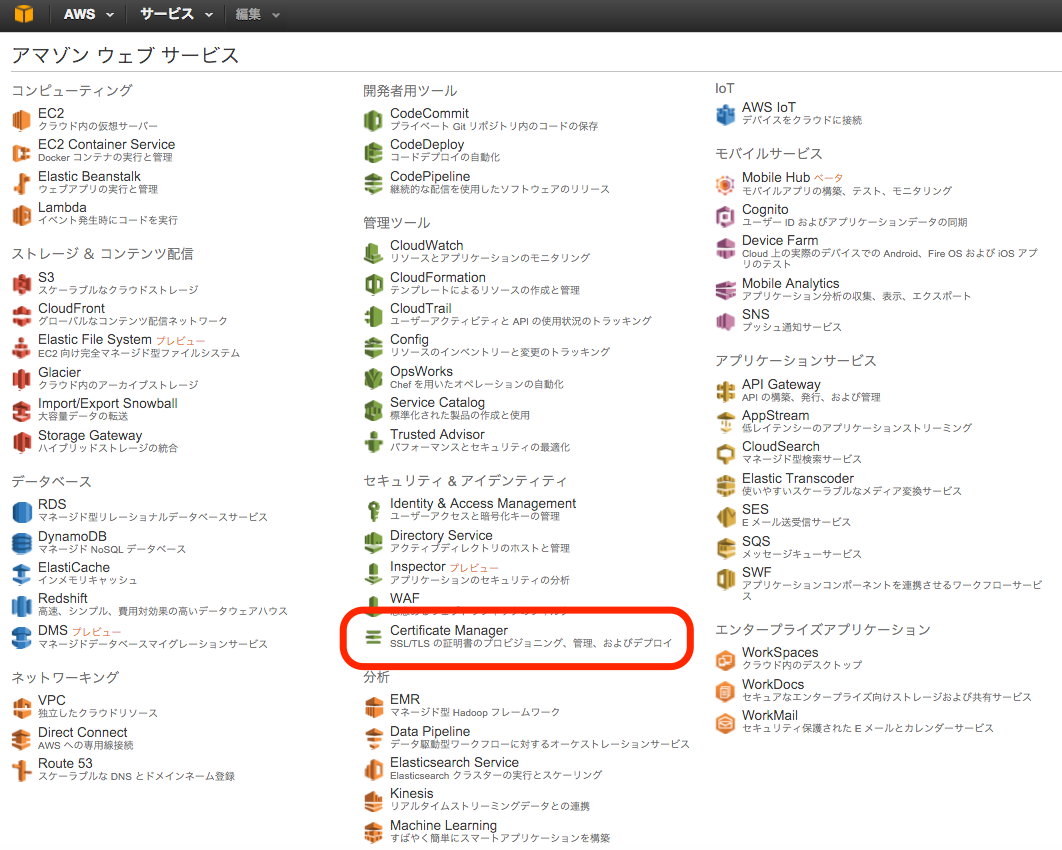Click the AWS home logo cube
The width and height of the screenshot is (1062, 850).
(x=23, y=14)
